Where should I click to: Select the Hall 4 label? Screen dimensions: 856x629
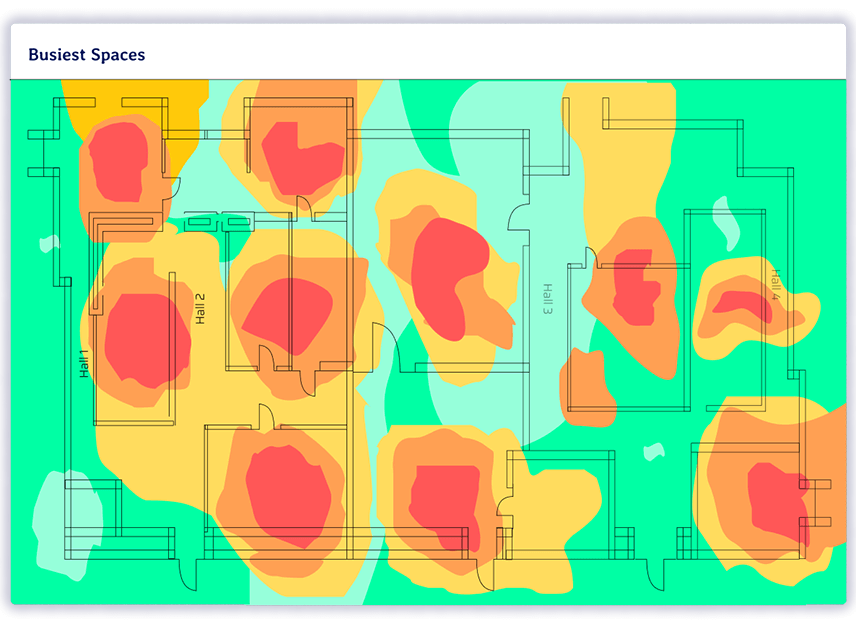[x=775, y=284]
